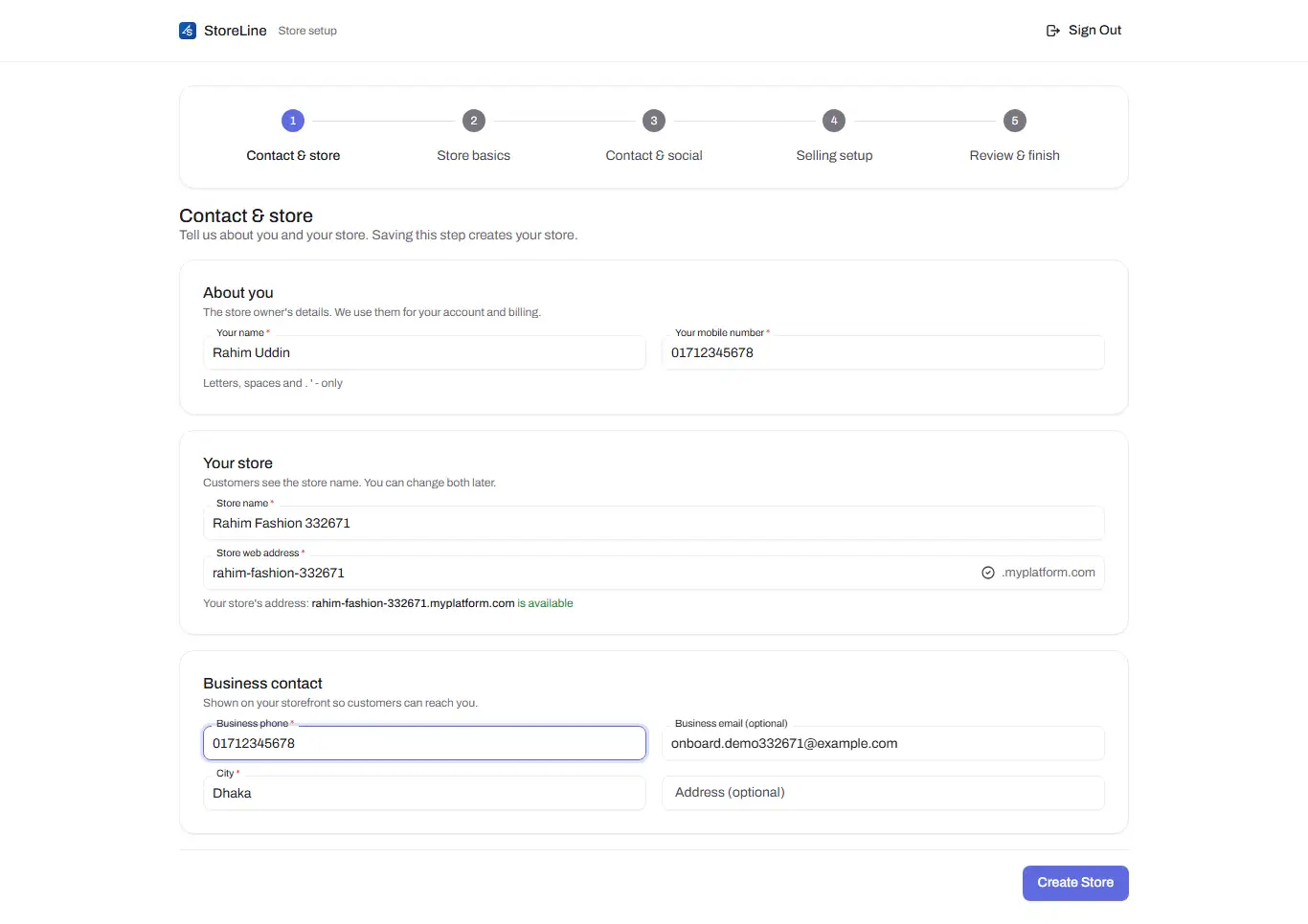Select step 5 circle in stepper
Viewport: 1308px width, 924px height.
tap(1015, 121)
